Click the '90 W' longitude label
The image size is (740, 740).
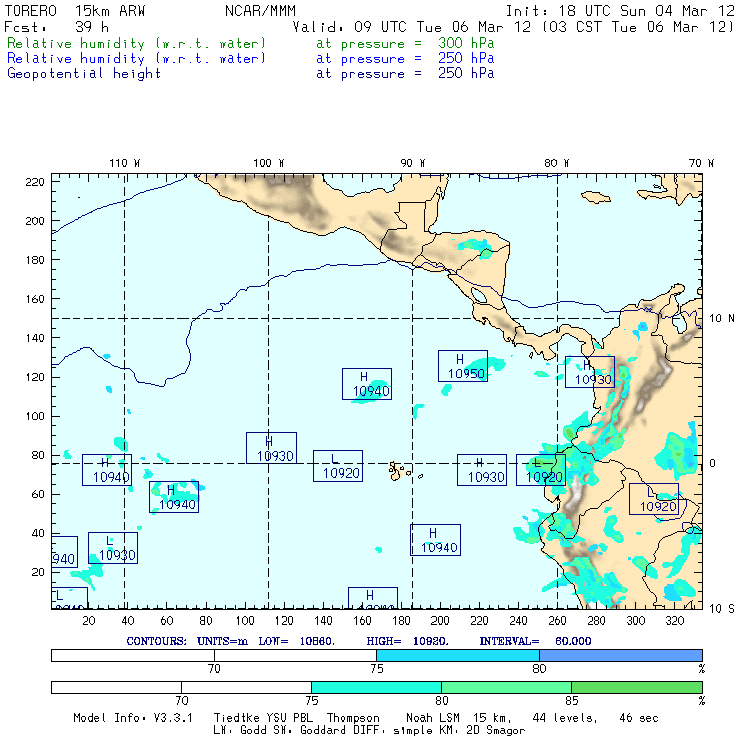(x=412, y=163)
